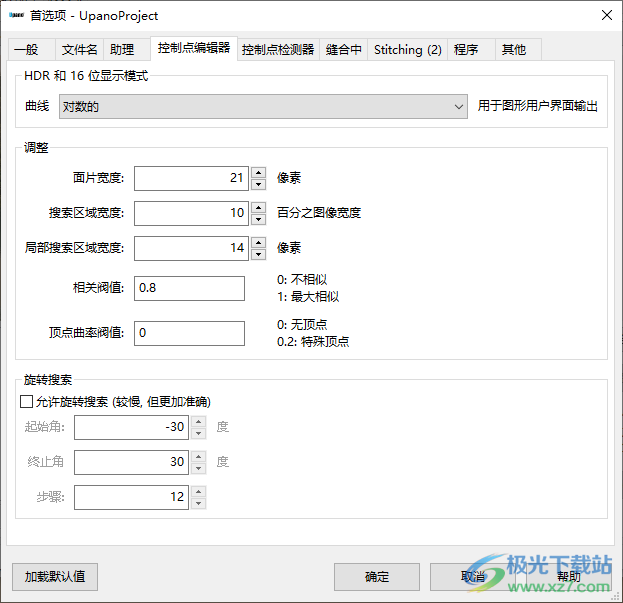The height and width of the screenshot is (603, 623).
Task: Increase 终止角 with up arrow
Action: [198, 456]
